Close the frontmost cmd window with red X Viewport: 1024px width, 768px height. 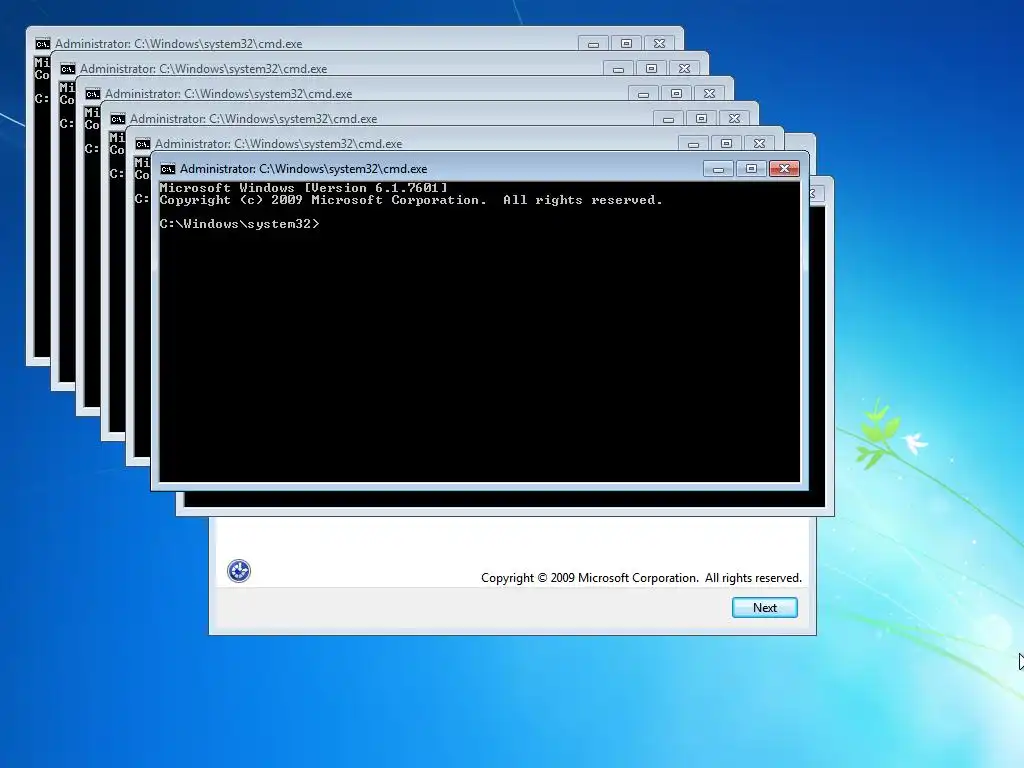[784, 168]
